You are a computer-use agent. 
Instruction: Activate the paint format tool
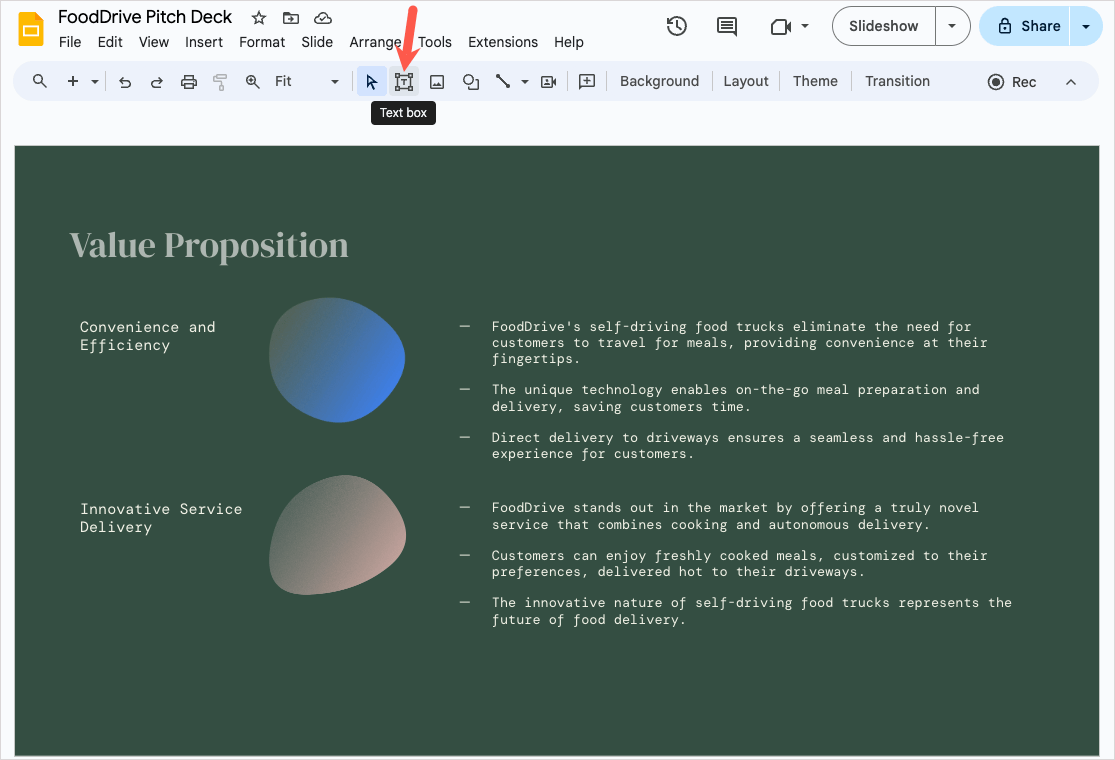pyautogui.click(x=220, y=82)
